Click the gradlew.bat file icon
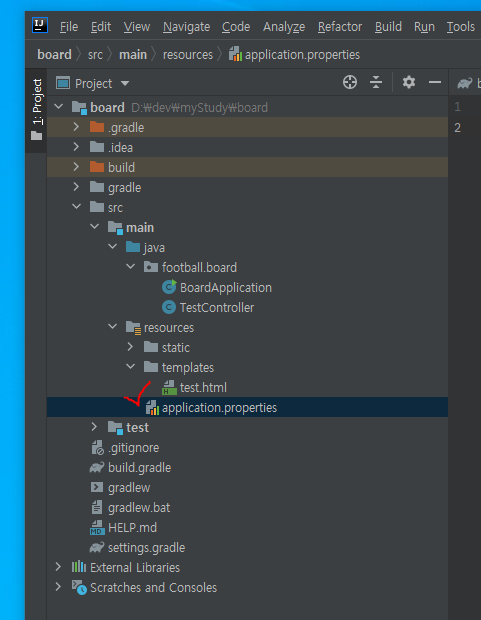The width and height of the screenshot is (481, 620). click(x=97, y=507)
